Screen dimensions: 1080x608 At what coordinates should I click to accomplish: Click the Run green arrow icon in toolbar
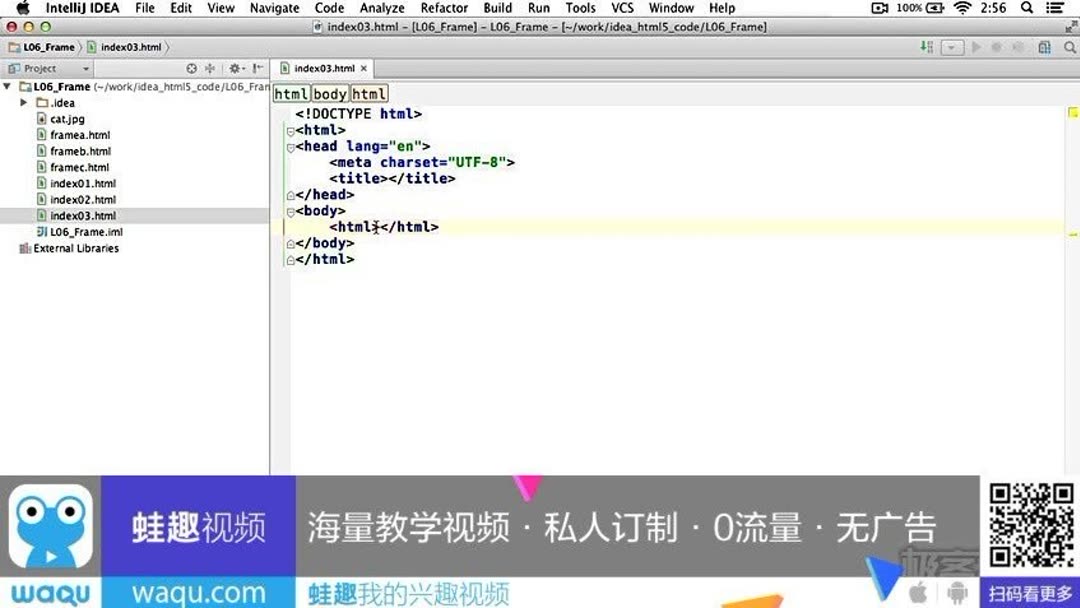click(977, 46)
